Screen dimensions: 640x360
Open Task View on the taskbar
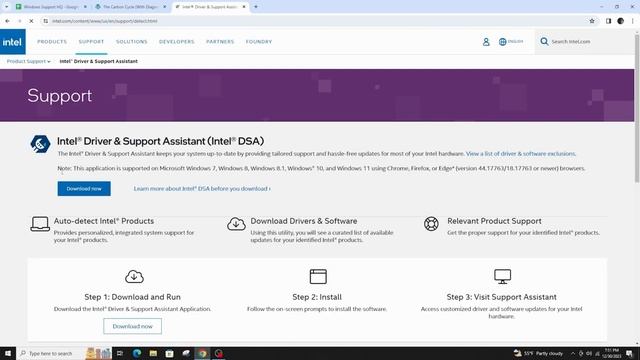(x=120, y=353)
